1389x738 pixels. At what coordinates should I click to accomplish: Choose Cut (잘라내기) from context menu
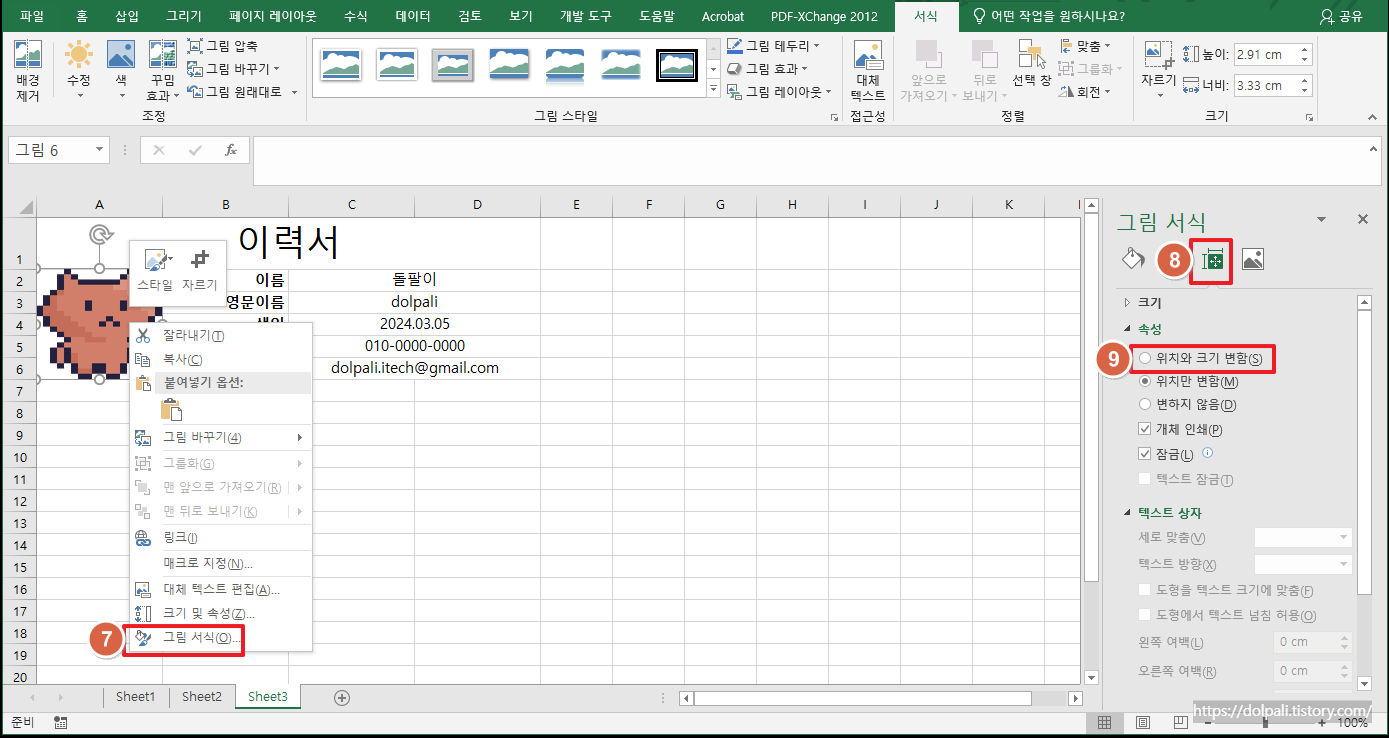tap(221, 335)
